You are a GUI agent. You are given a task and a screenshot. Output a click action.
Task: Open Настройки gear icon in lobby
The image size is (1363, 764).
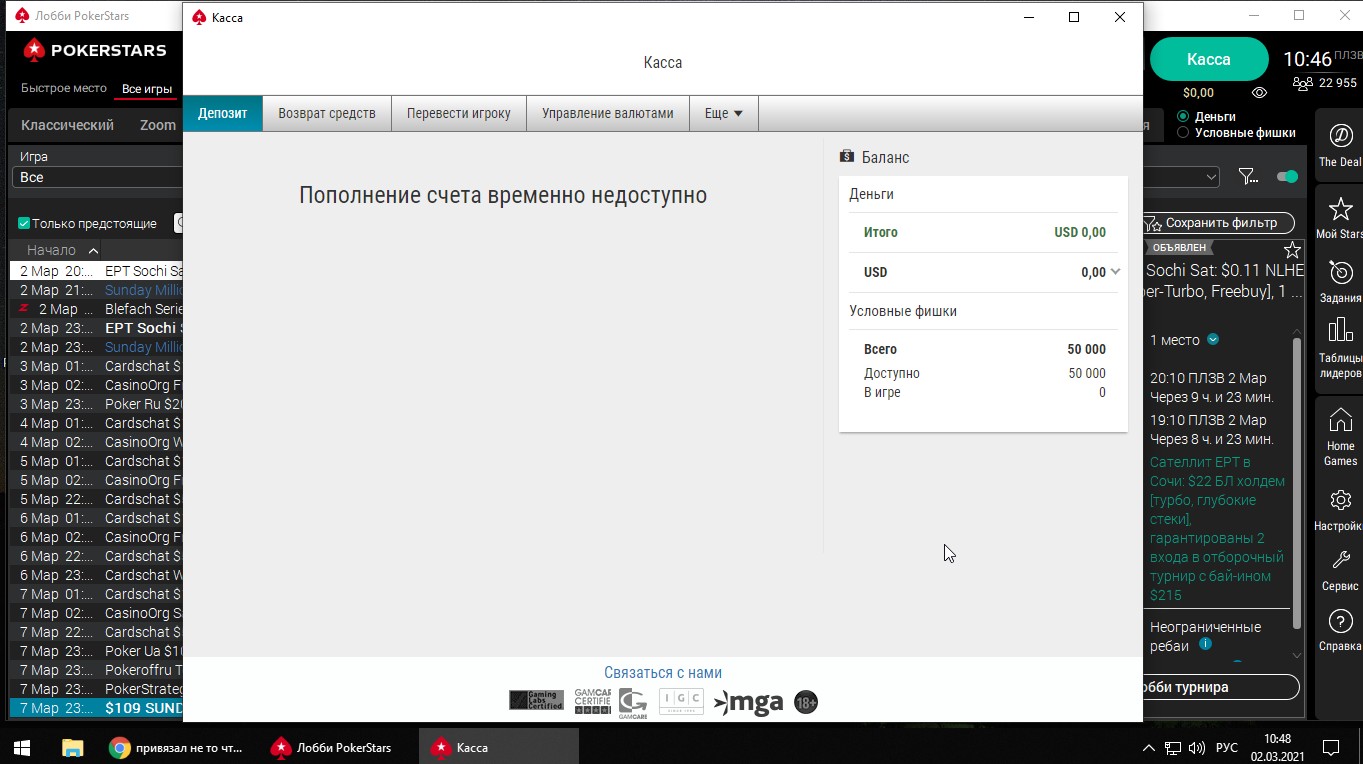tap(1340, 499)
